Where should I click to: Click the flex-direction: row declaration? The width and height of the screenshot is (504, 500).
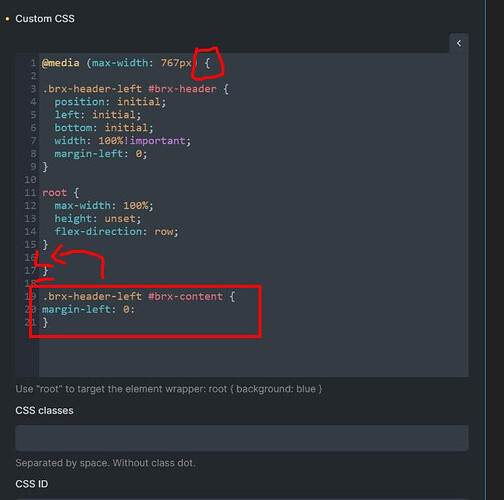pyautogui.click(x=116, y=232)
